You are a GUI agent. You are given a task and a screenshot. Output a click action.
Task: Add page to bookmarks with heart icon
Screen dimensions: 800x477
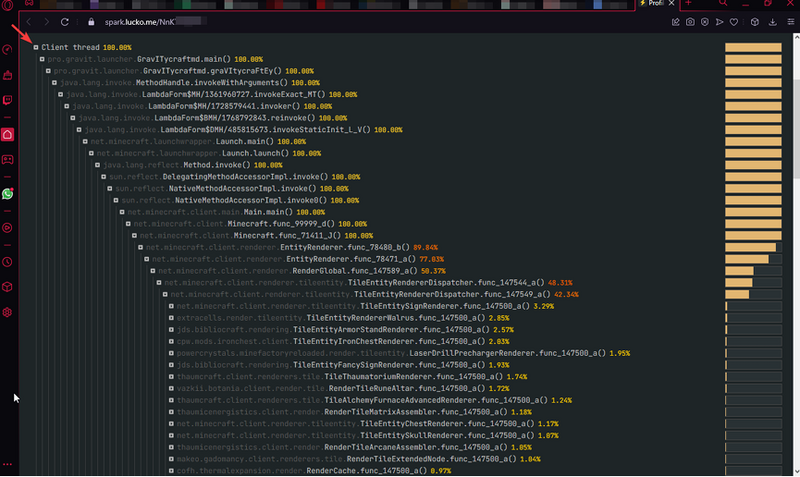point(734,21)
